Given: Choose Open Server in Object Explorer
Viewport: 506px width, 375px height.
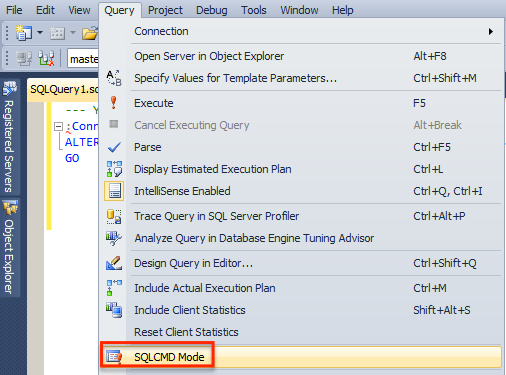Looking at the screenshot, I should tap(301, 56).
